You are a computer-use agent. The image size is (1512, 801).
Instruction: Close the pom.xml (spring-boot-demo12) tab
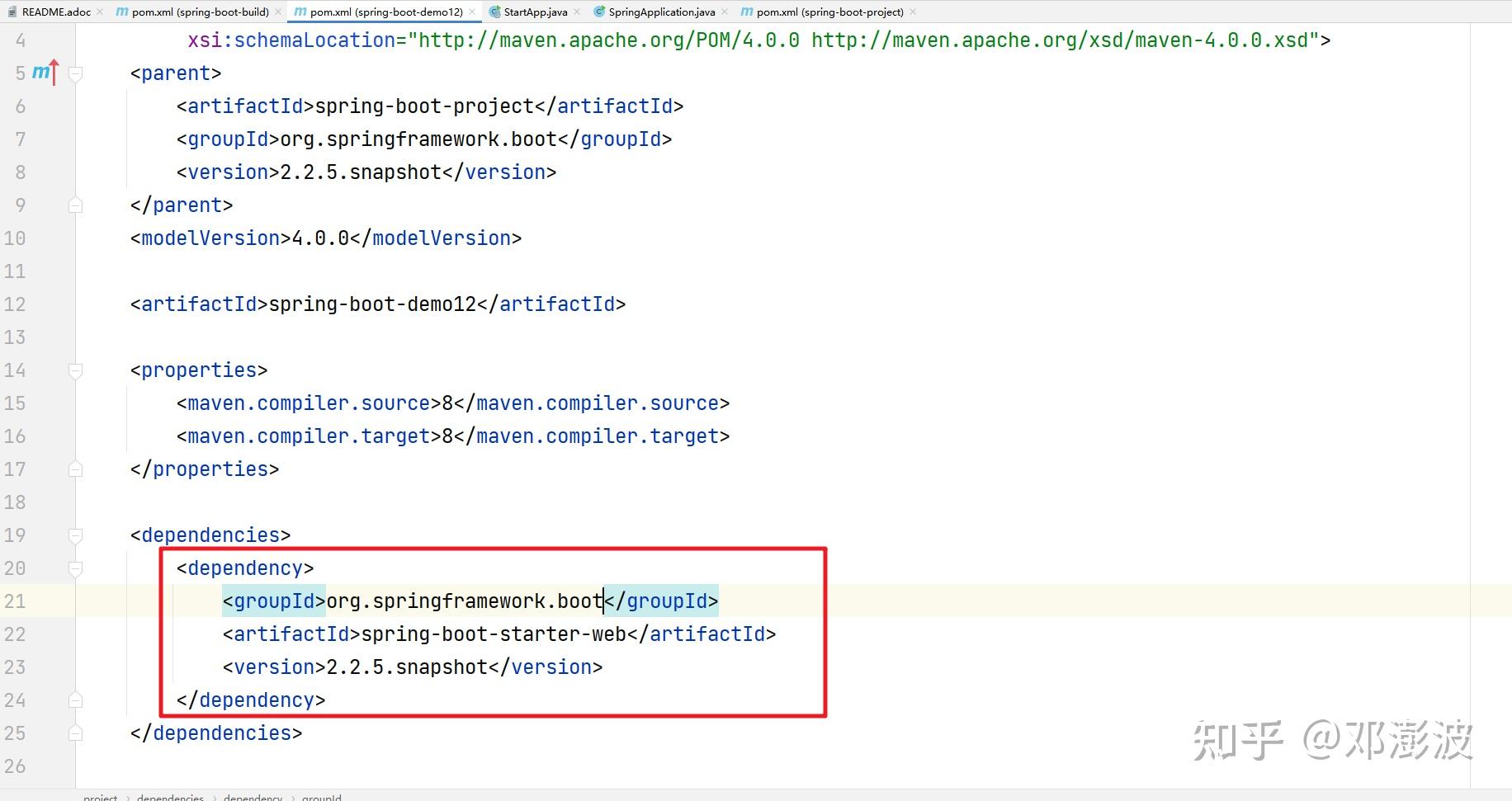point(472,12)
